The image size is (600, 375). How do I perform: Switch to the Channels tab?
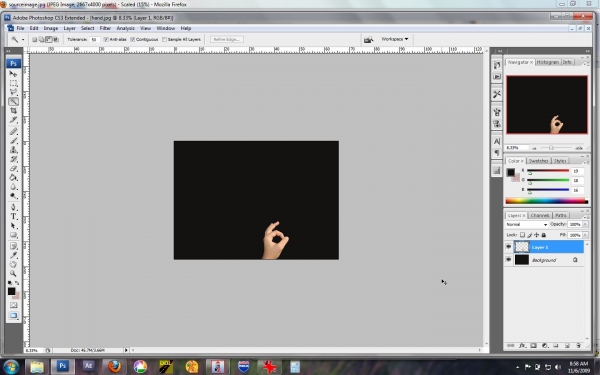pos(540,215)
